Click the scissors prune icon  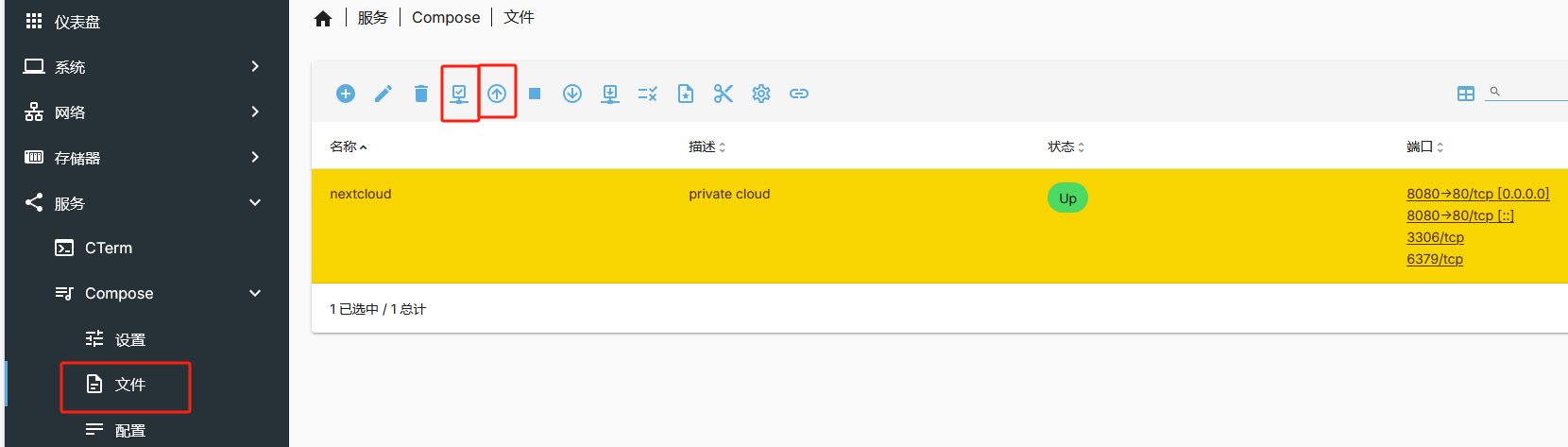click(724, 94)
